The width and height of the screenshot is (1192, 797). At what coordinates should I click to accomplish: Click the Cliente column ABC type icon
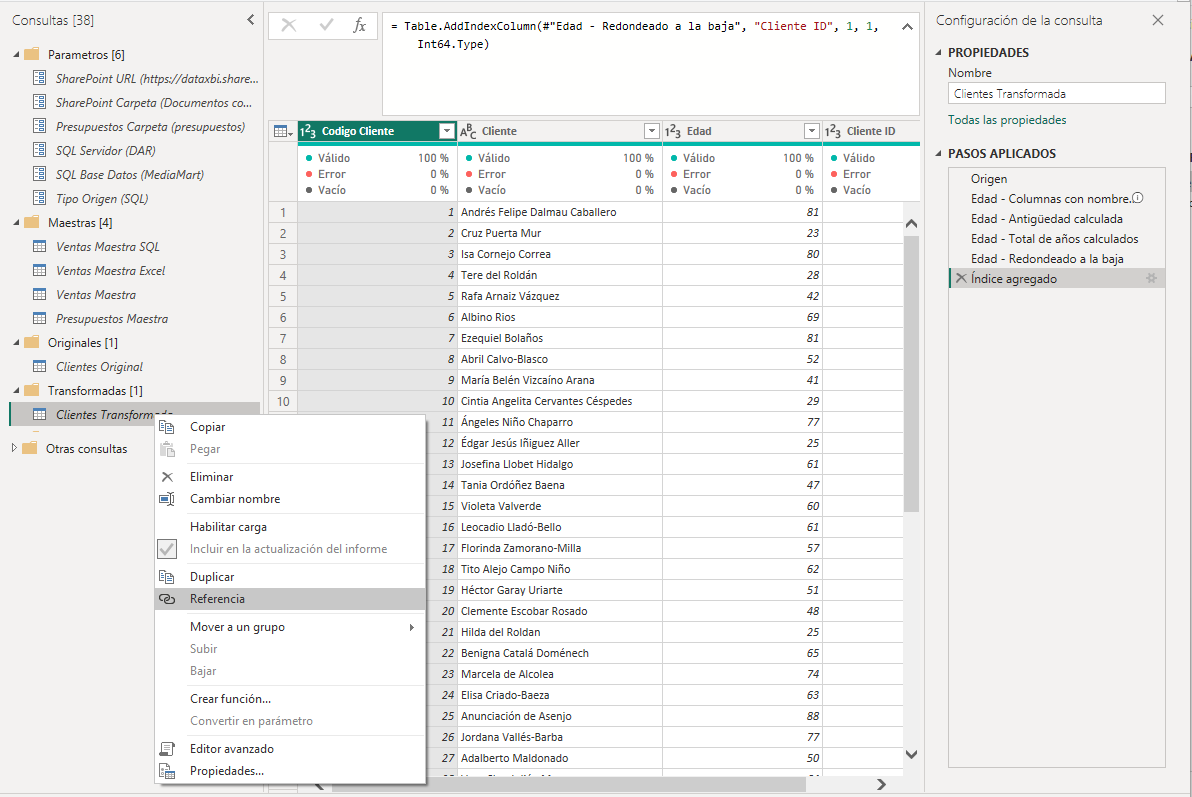point(468,132)
